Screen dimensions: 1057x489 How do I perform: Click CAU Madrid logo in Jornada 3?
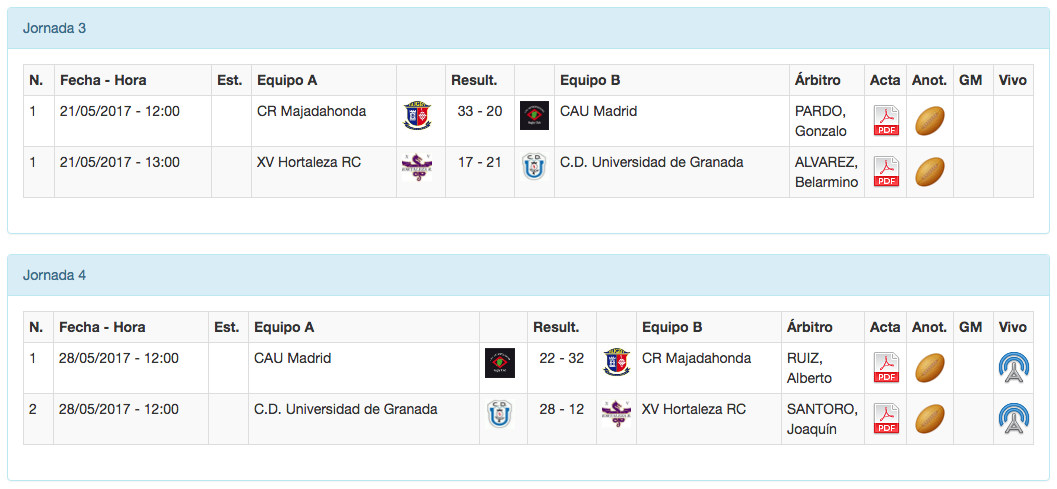pyautogui.click(x=535, y=116)
